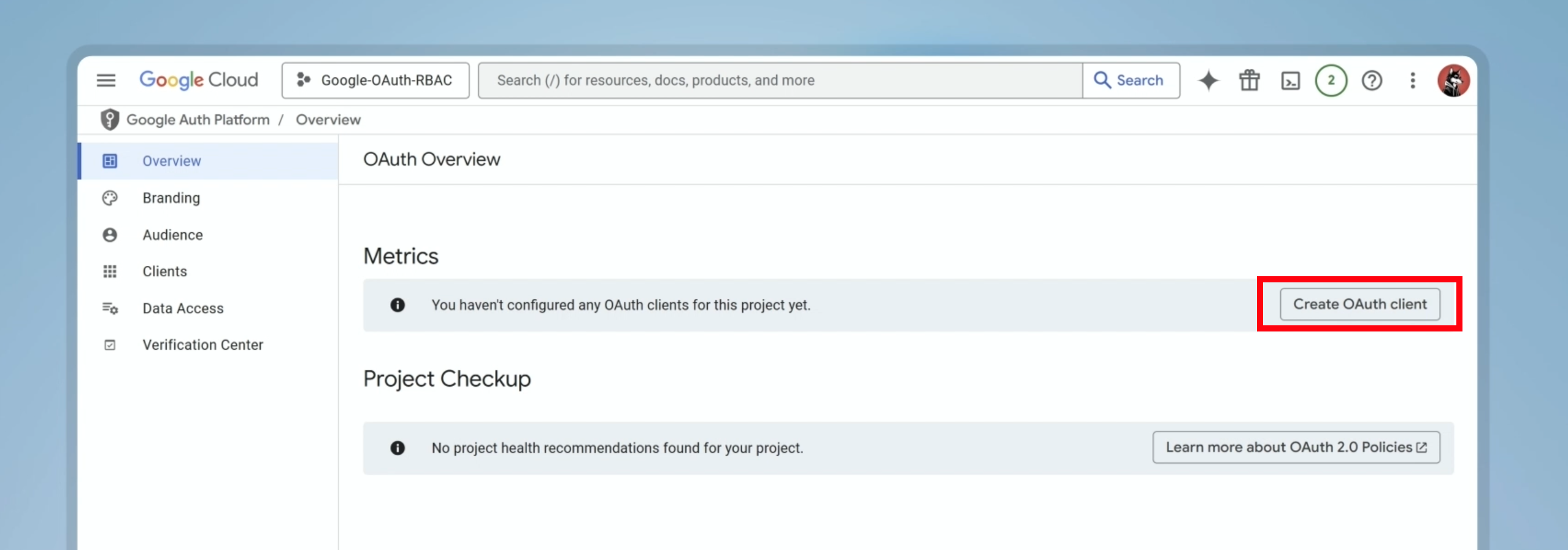The image size is (1568, 550).
Task: Open Learn more about OAuth 2.0 Policies
Action: tap(1296, 447)
